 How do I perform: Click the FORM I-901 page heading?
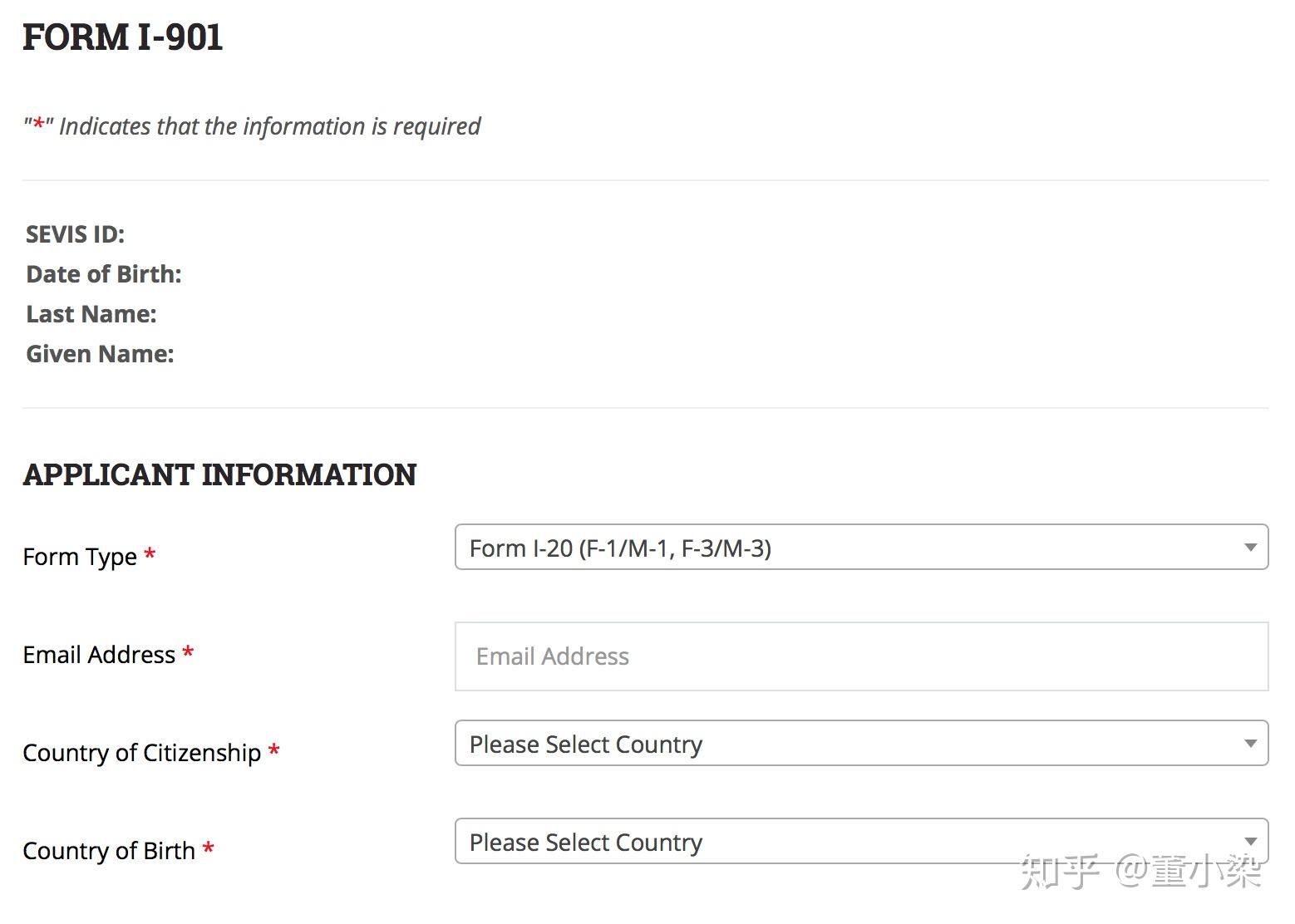click(123, 37)
